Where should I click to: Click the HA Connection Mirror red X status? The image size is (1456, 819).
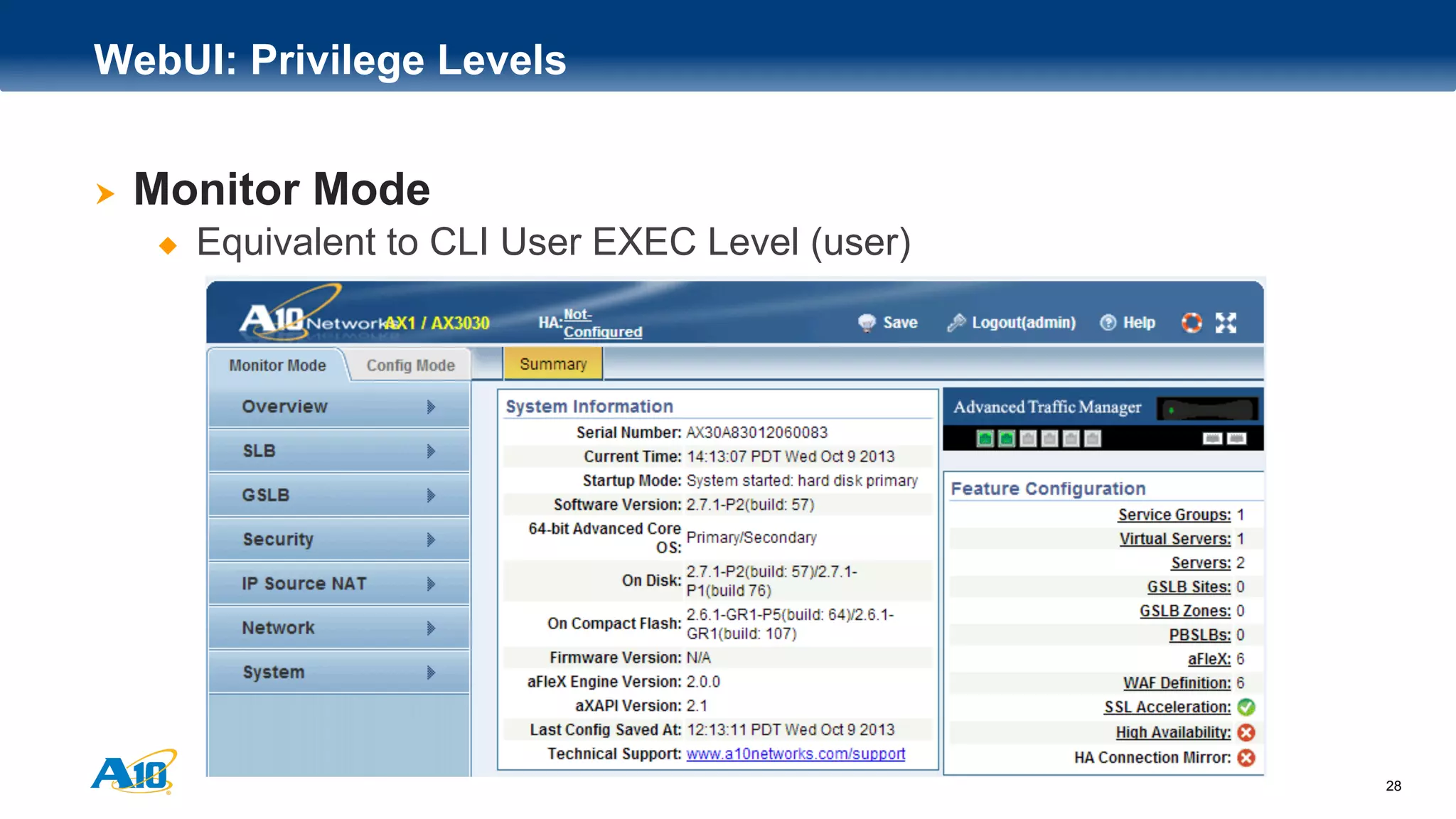click(x=1246, y=758)
